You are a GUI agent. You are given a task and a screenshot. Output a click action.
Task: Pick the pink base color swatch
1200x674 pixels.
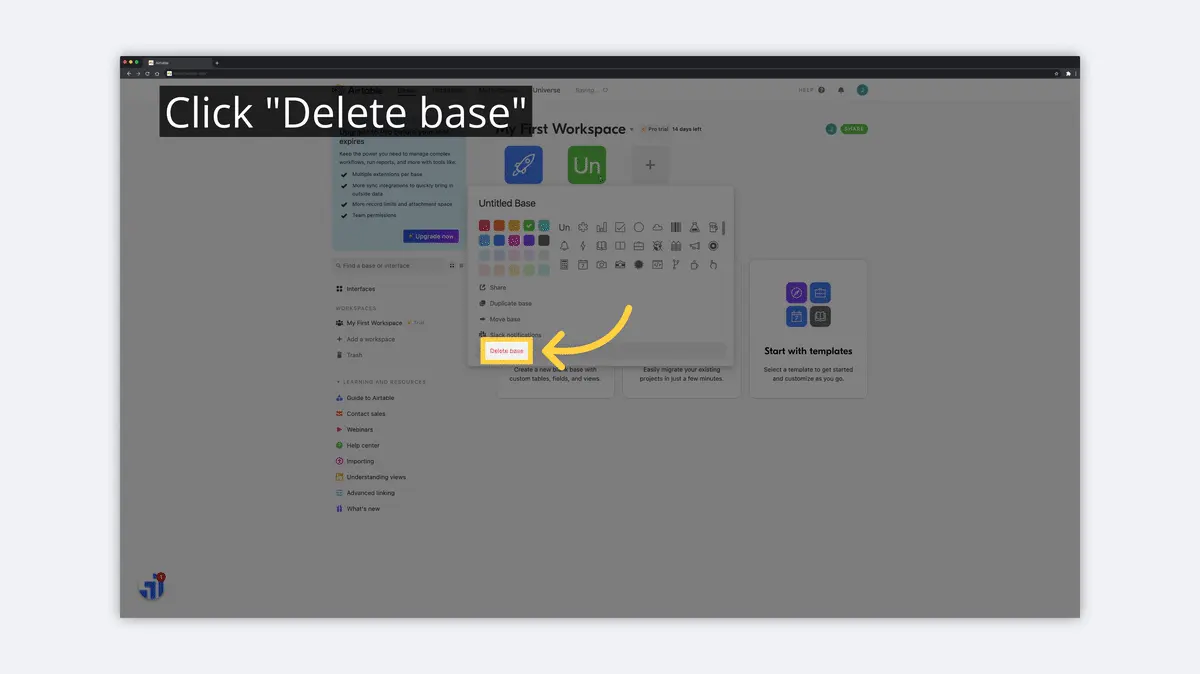pyautogui.click(x=514, y=240)
